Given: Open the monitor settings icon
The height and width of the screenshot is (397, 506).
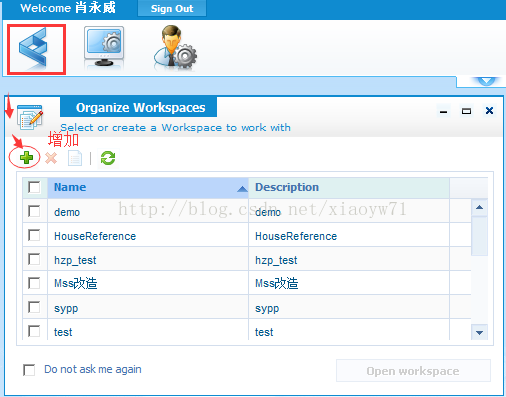Looking at the screenshot, I should [104, 47].
